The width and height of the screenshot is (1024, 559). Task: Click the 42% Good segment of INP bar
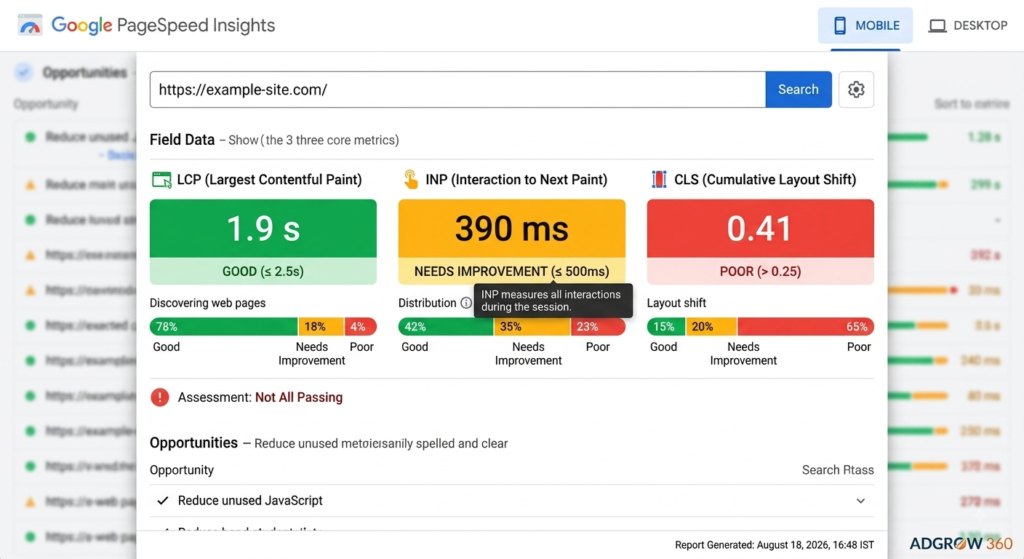point(446,327)
